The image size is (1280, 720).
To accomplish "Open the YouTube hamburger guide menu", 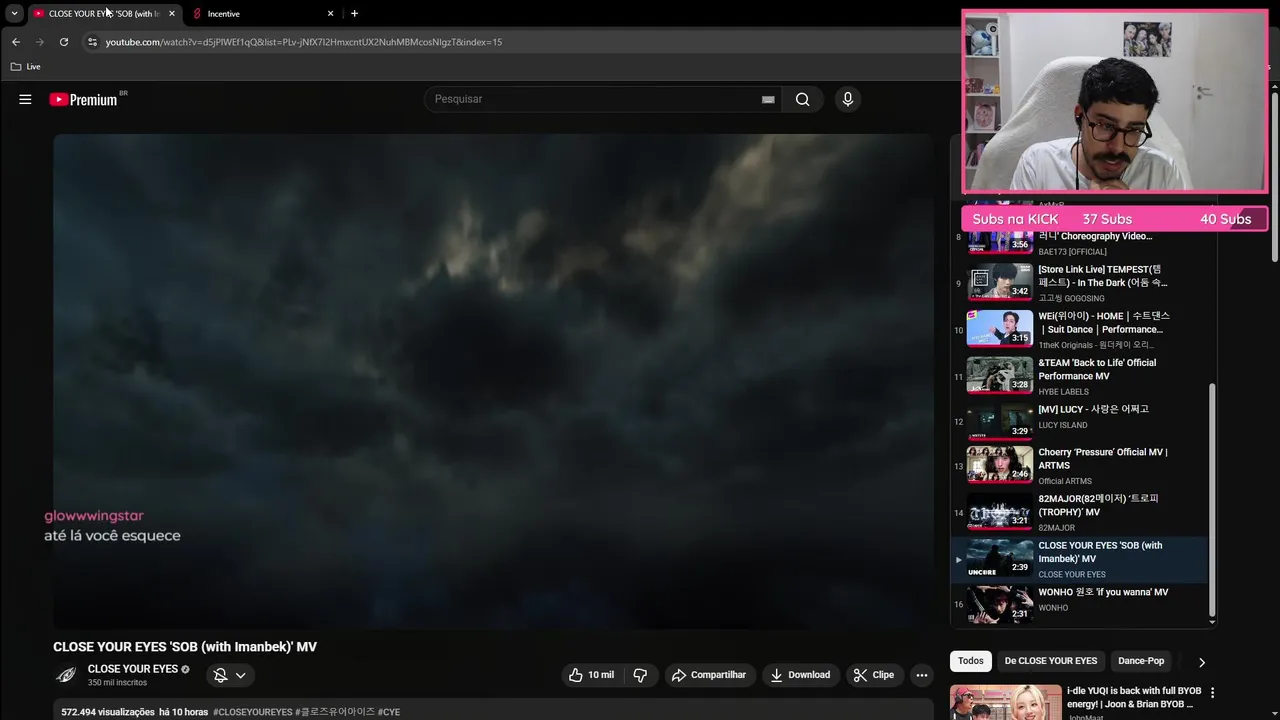I will tap(25, 99).
